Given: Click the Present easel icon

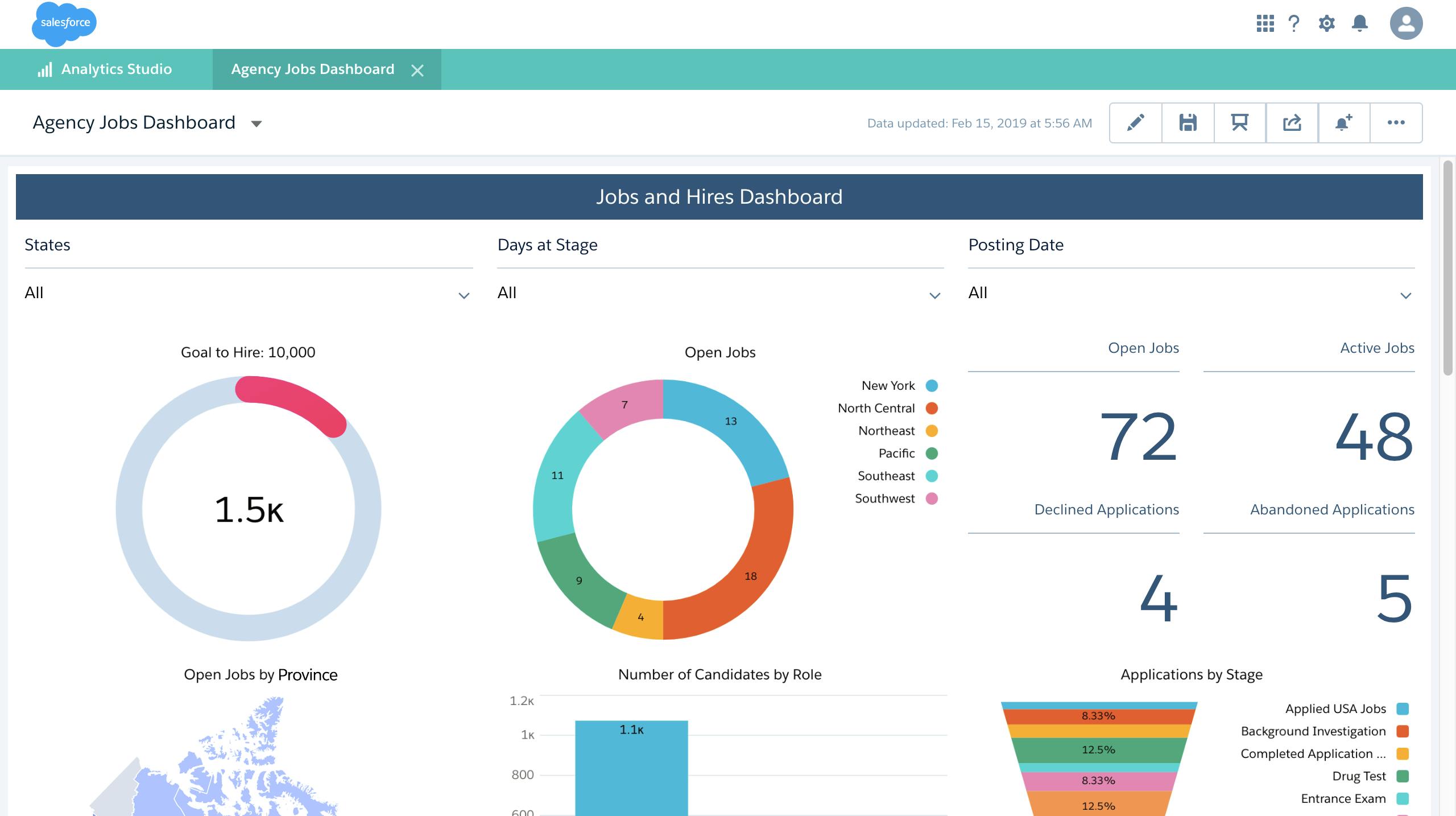Looking at the screenshot, I should click(1240, 123).
